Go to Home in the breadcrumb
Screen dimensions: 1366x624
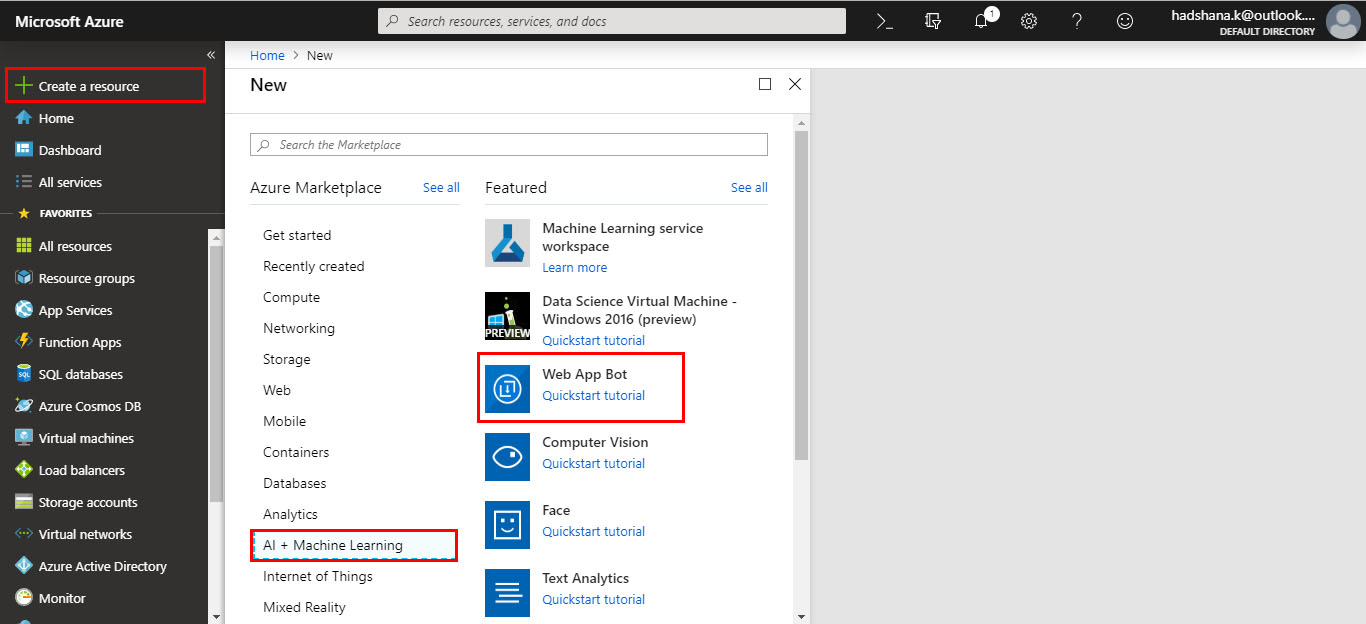point(267,55)
